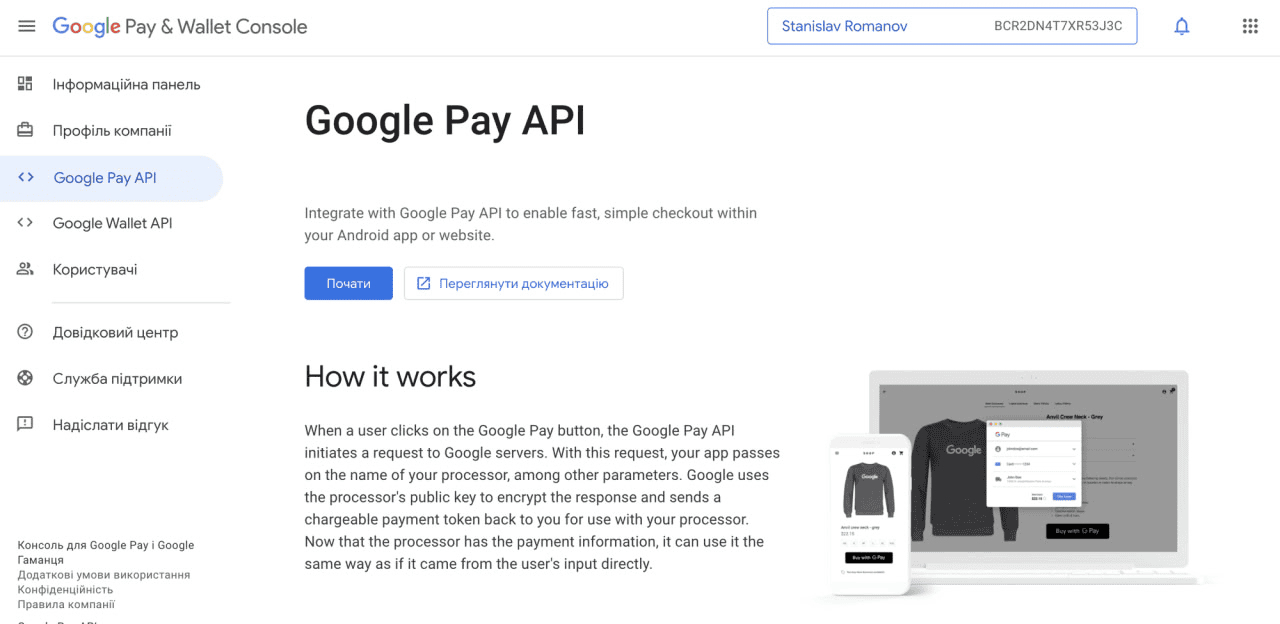Click Переглянути документацію button
This screenshot has height=624, width=1280.
point(513,284)
